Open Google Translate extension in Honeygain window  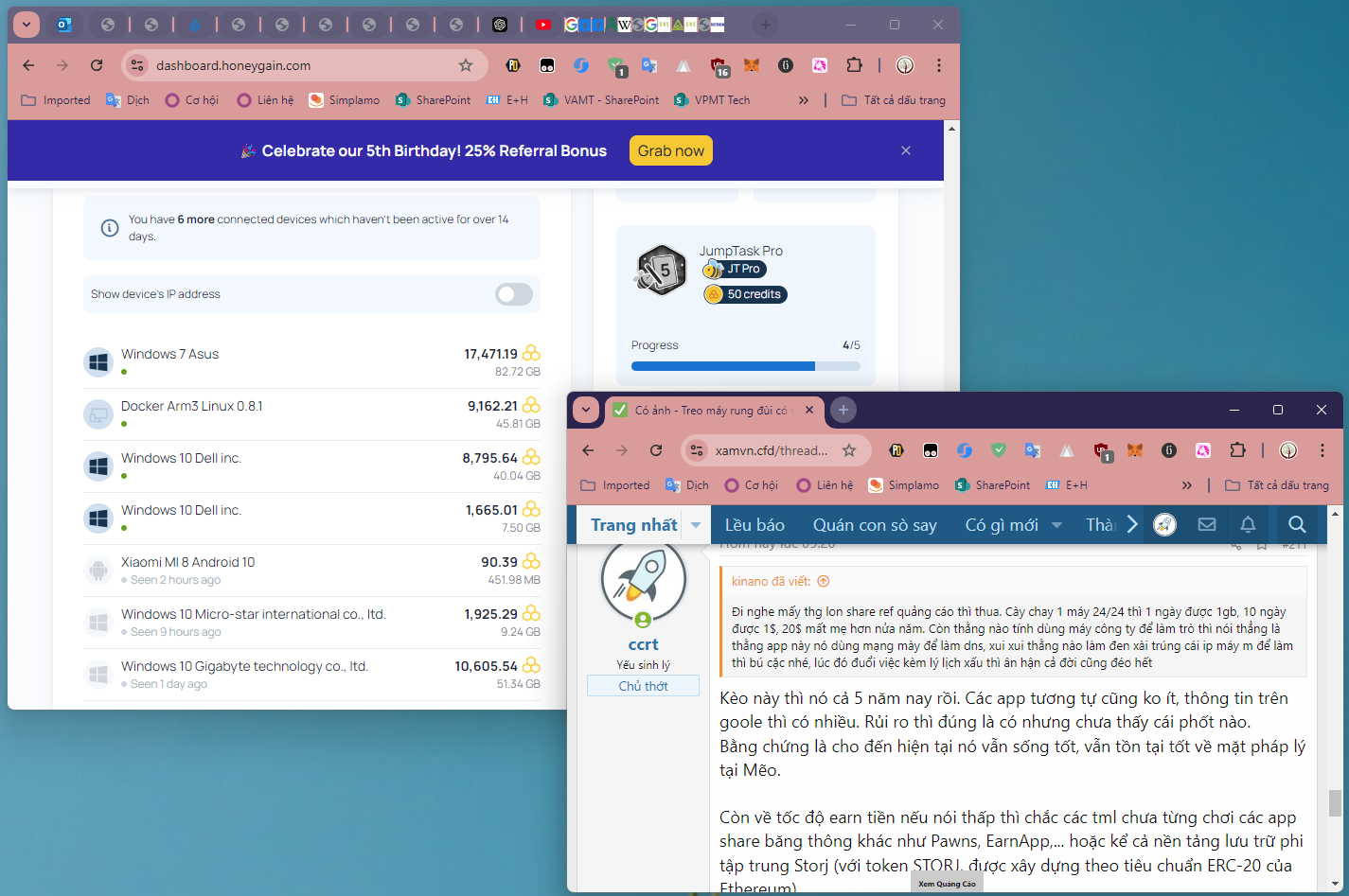point(648,65)
